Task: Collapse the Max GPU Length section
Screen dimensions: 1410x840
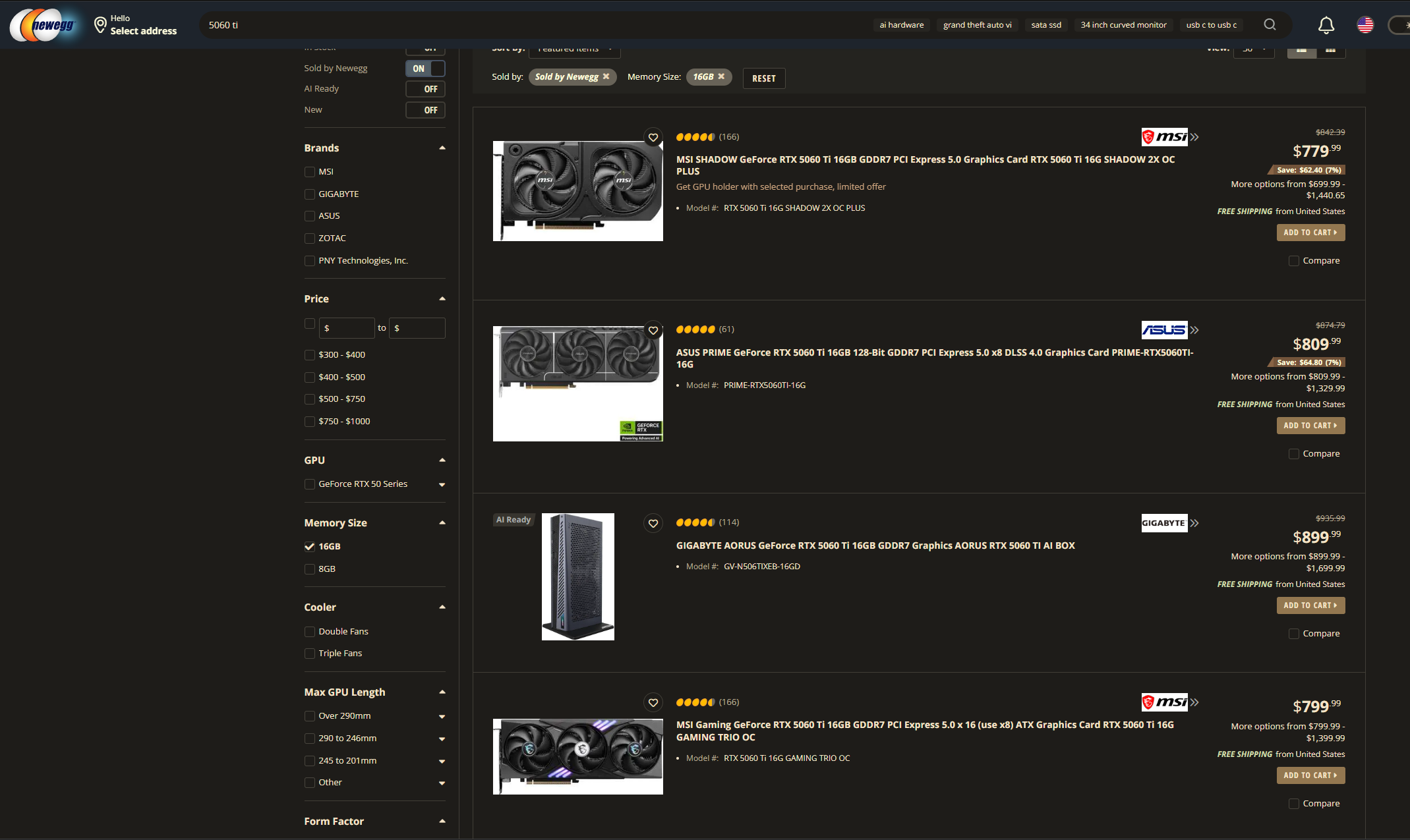Action: click(442, 692)
